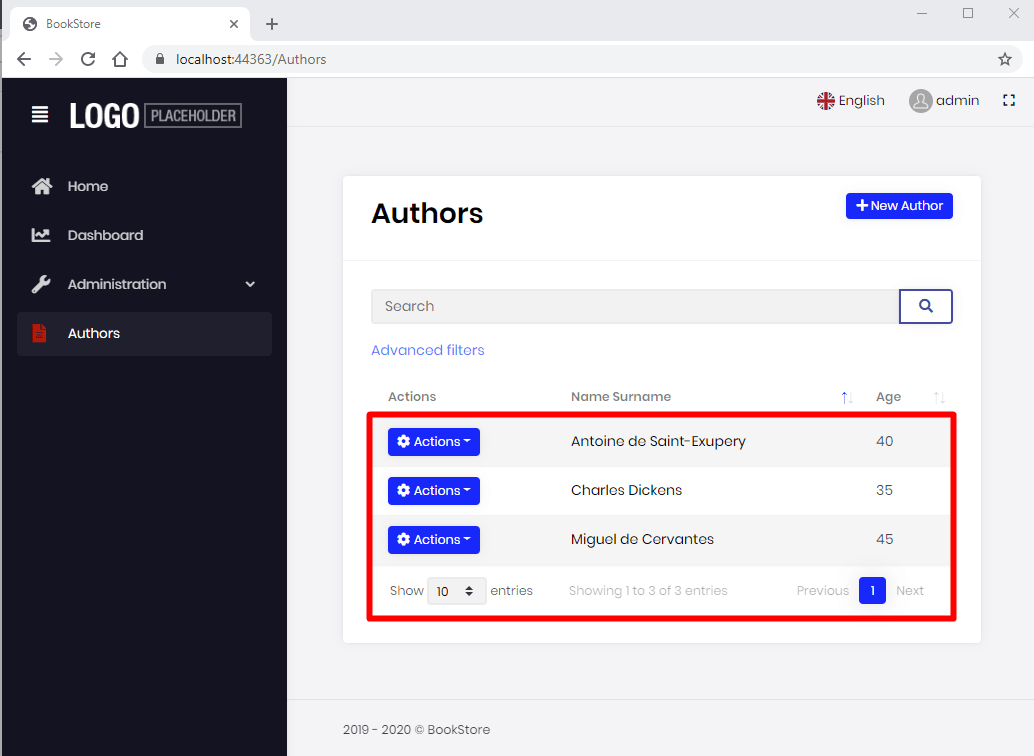Expand the Administration menu chevron

(250, 284)
